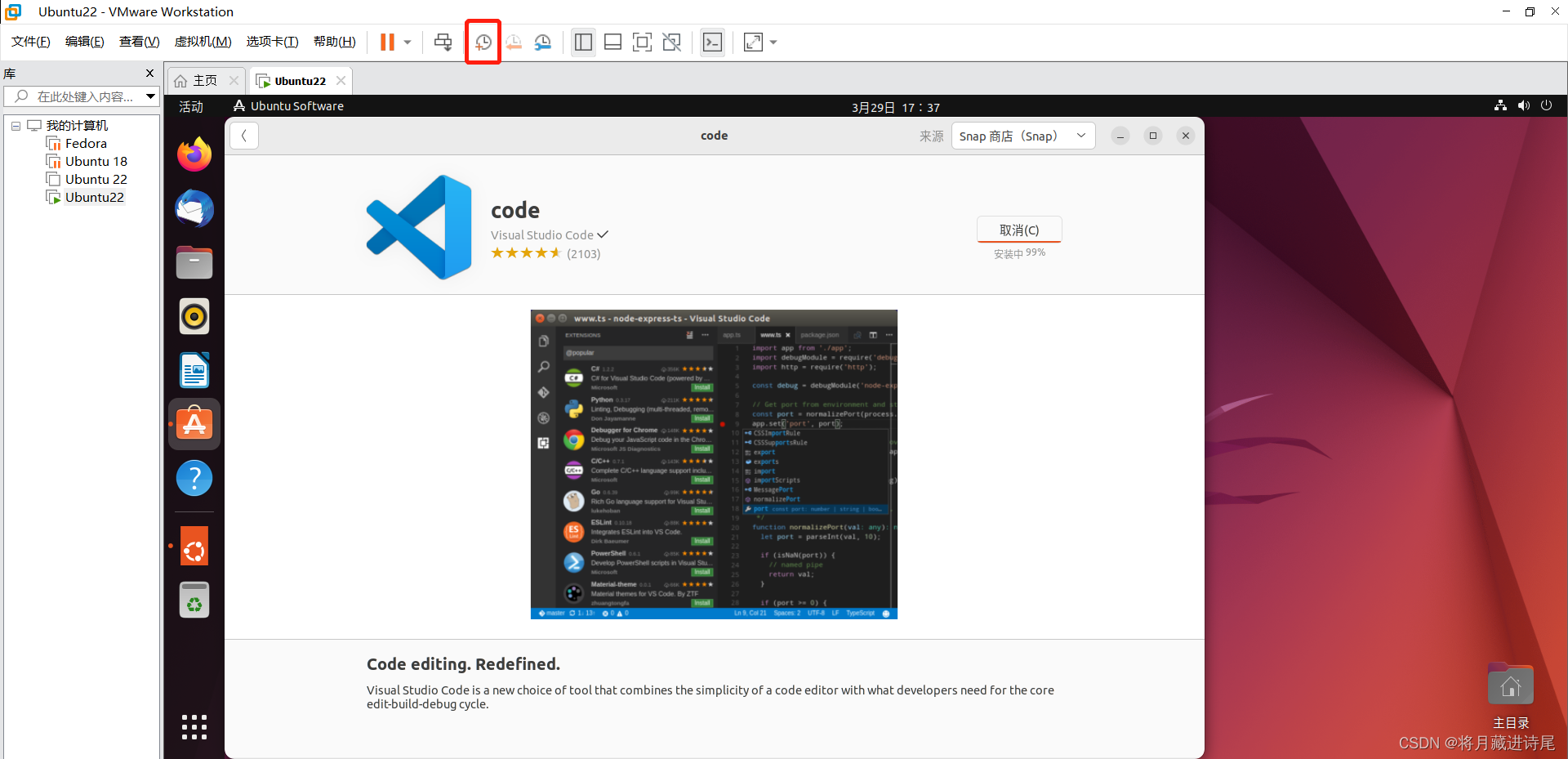Image resolution: width=1568 pixels, height=759 pixels.
Task: Open the Files manager from dock
Action: tap(194, 262)
